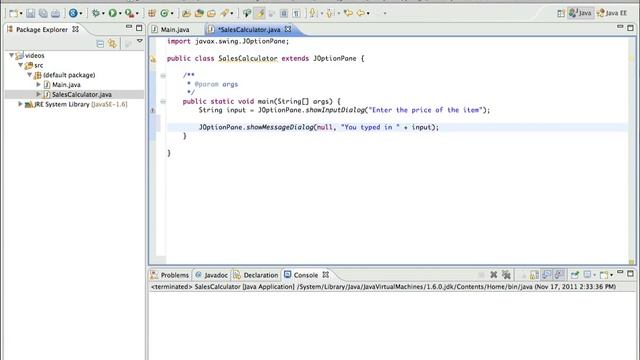This screenshot has height=360, width=640.
Task: Toggle Show Console on Standard Error
Action: coord(559,275)
